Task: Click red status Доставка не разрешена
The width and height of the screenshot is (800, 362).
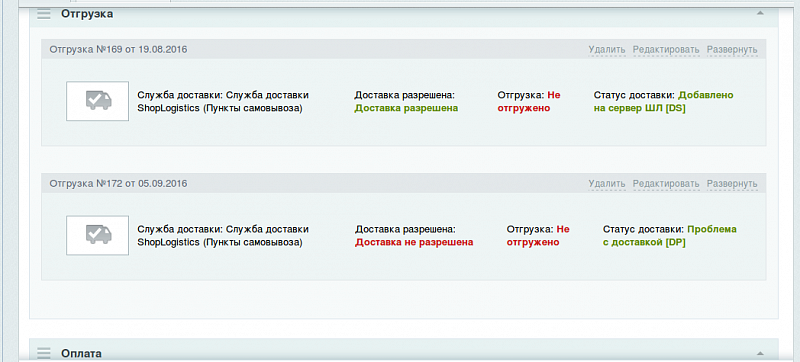Action: pos(414,243)
